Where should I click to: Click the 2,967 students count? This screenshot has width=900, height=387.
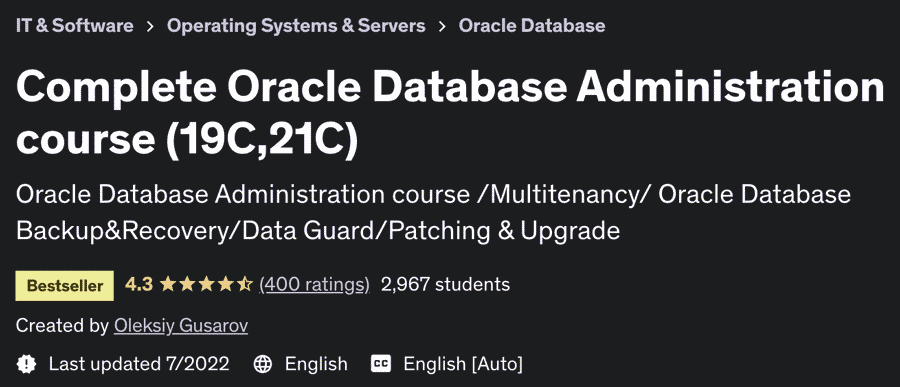pyautogui.click(x=445, y=284)
